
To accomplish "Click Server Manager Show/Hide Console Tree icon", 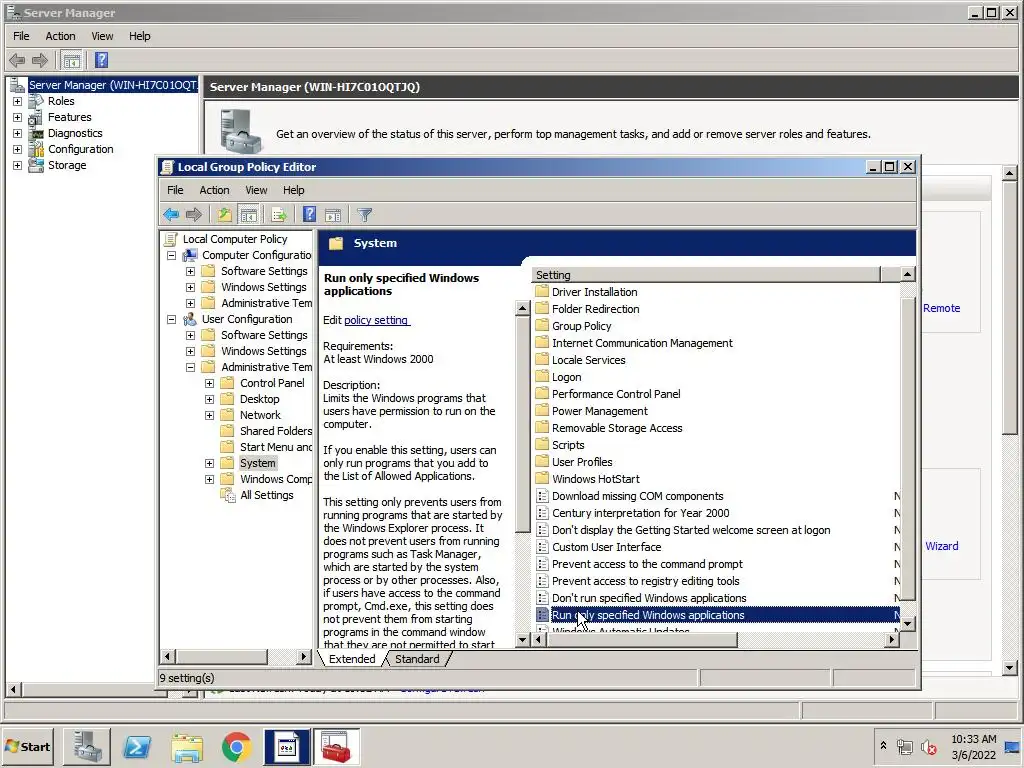I will 72,61.
